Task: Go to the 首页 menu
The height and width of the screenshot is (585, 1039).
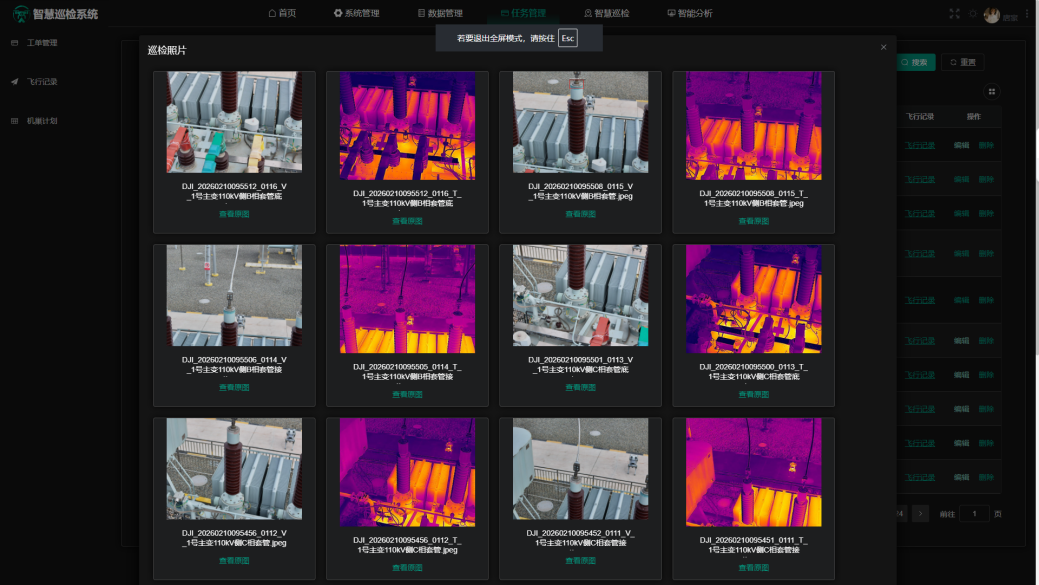Action: coord(282,14)
